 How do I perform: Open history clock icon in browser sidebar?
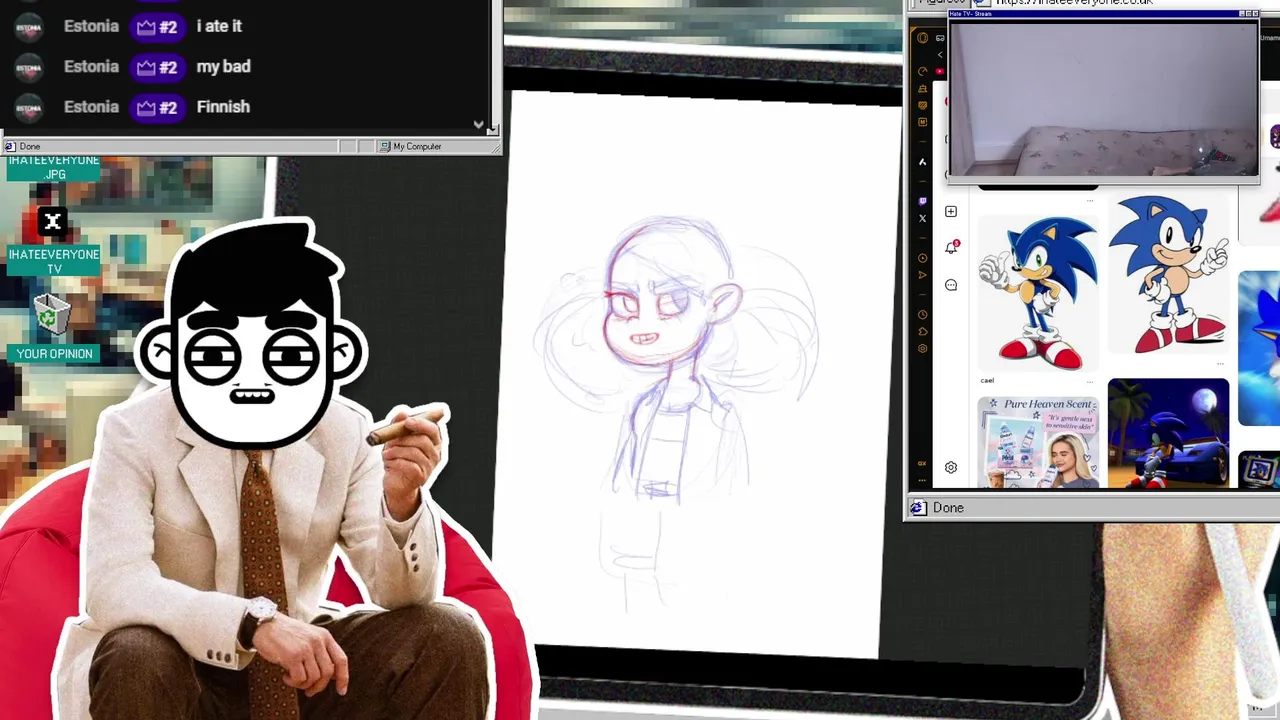tap(922, 314)
